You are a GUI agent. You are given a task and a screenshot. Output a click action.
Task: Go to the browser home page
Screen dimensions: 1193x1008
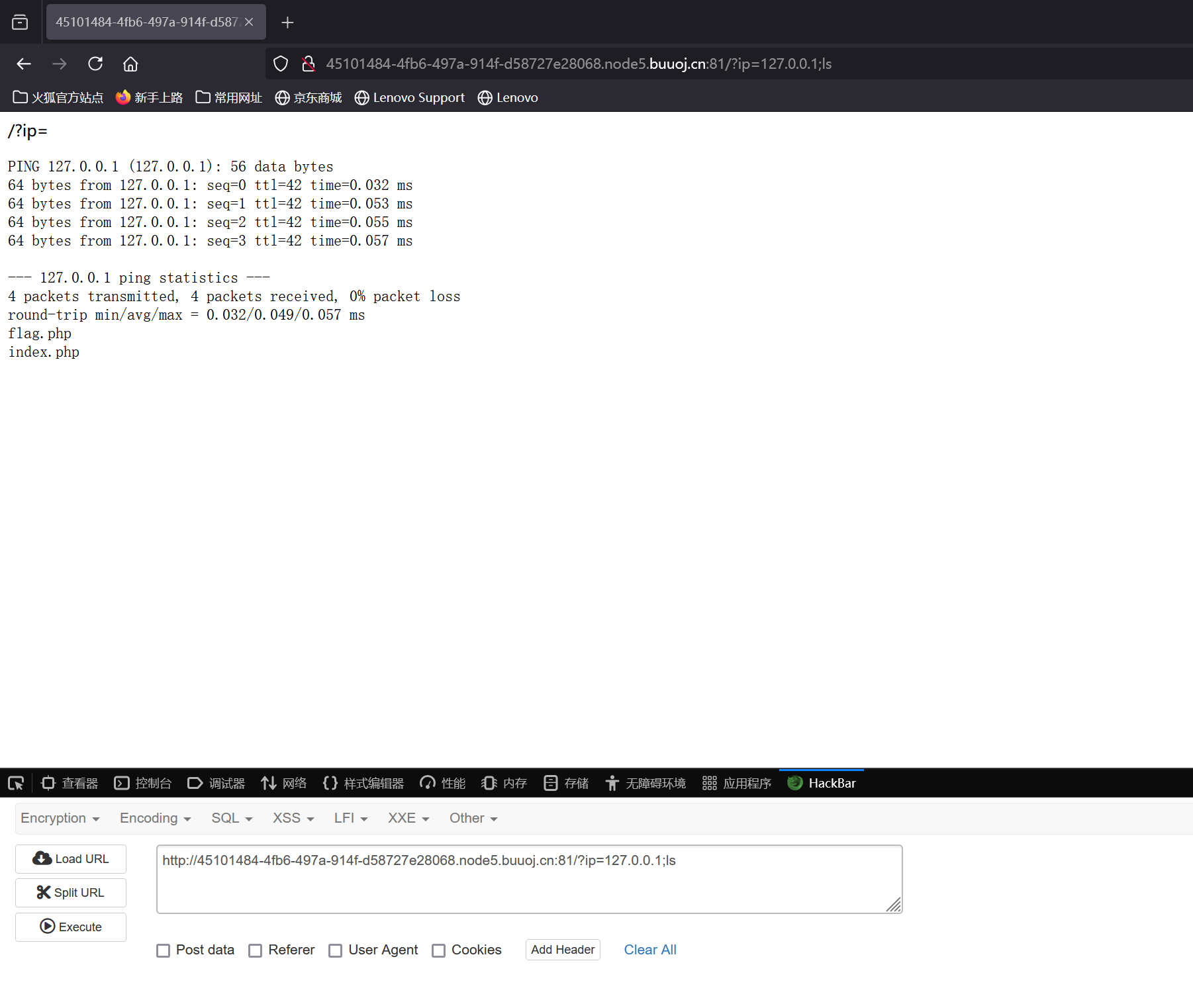(x=130, y=64)
